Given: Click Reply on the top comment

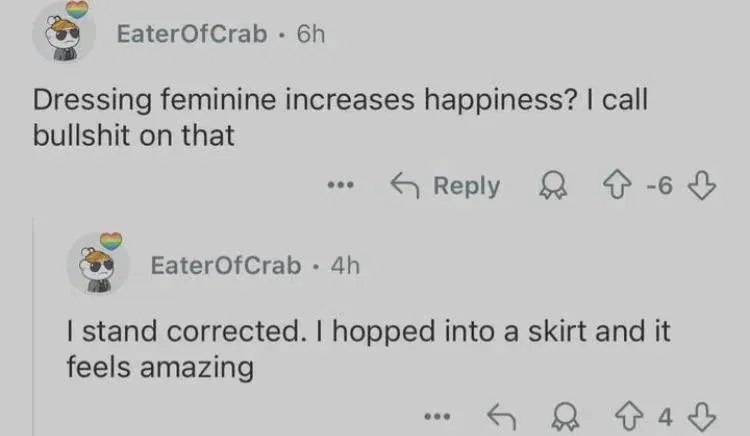Looking at the screenshot, I should (445, 186).
